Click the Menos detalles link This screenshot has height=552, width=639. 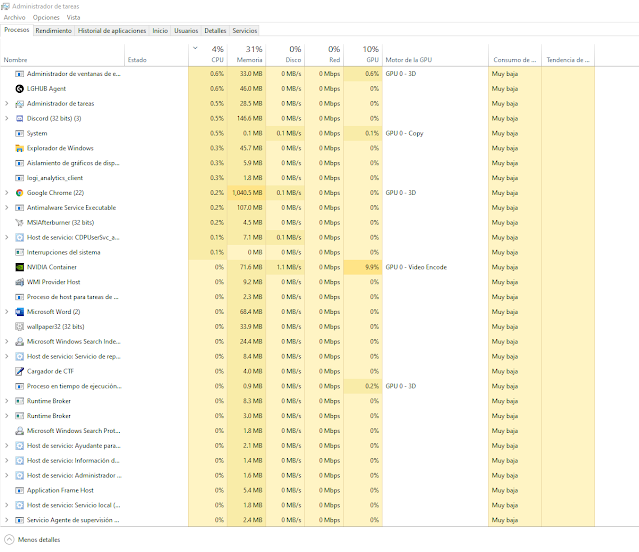[39, 540]
